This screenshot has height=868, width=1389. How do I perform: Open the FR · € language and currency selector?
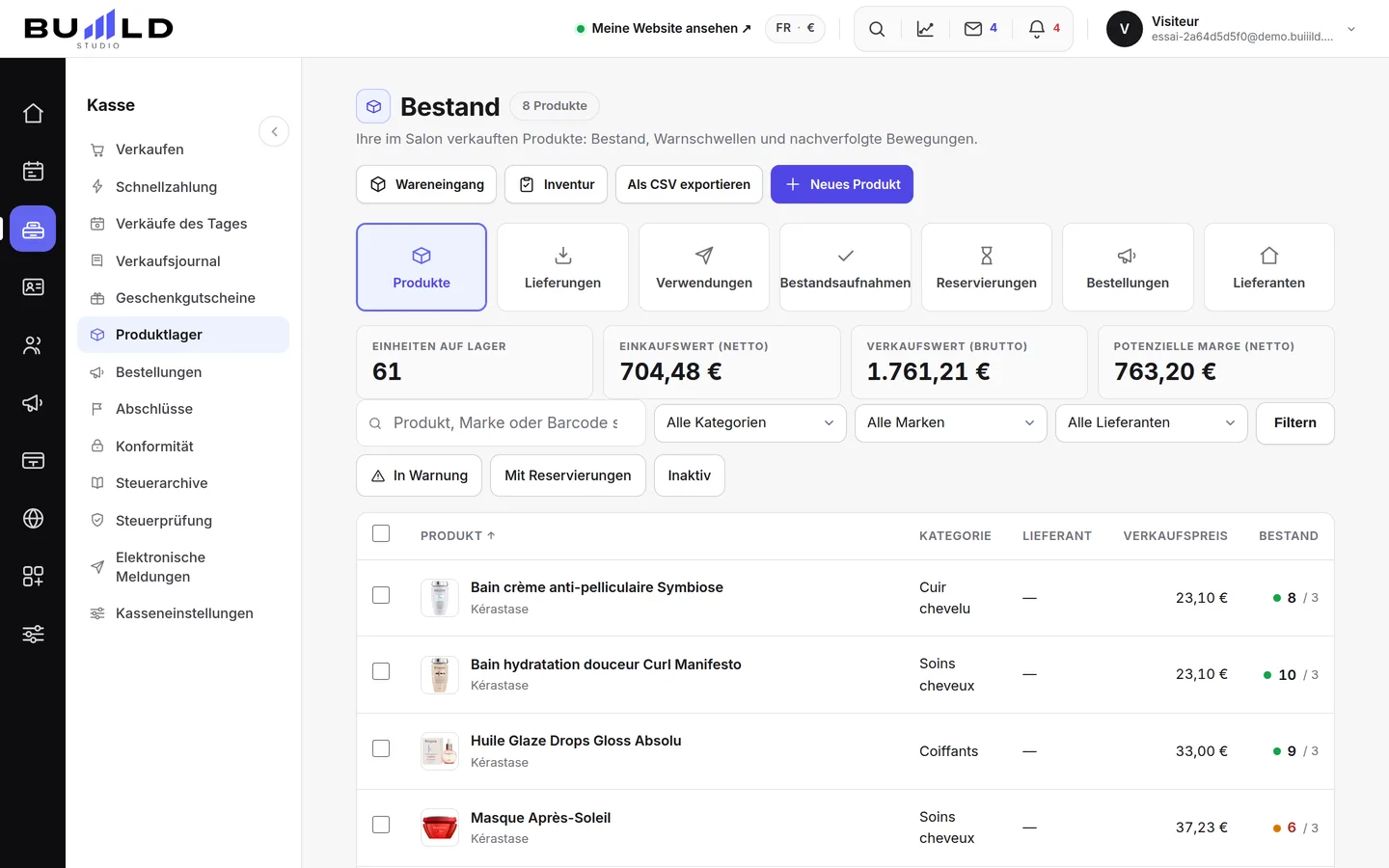(x=796, y=28)
